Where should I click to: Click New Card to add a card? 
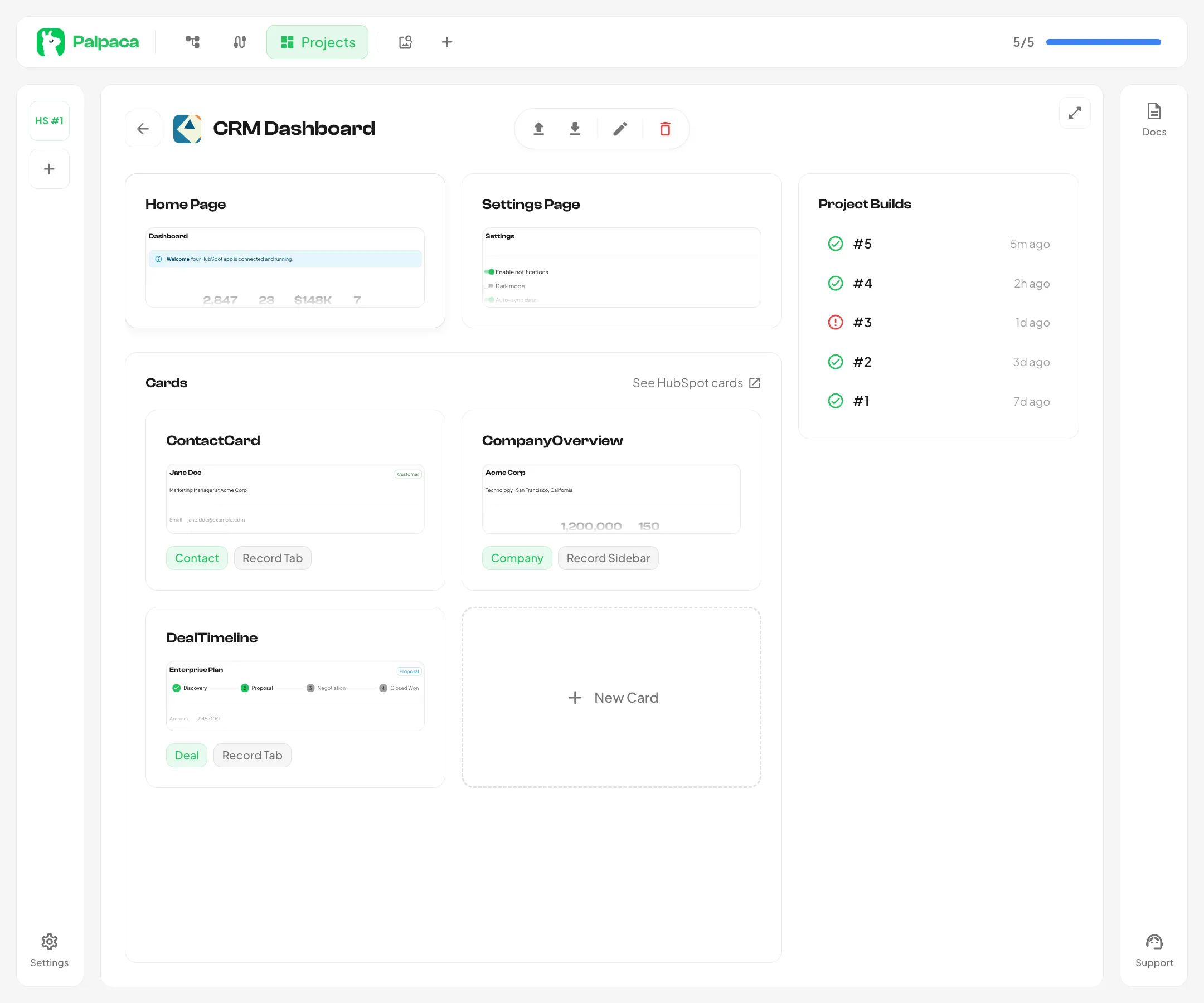pyautogui.click(x=611, y=698)
